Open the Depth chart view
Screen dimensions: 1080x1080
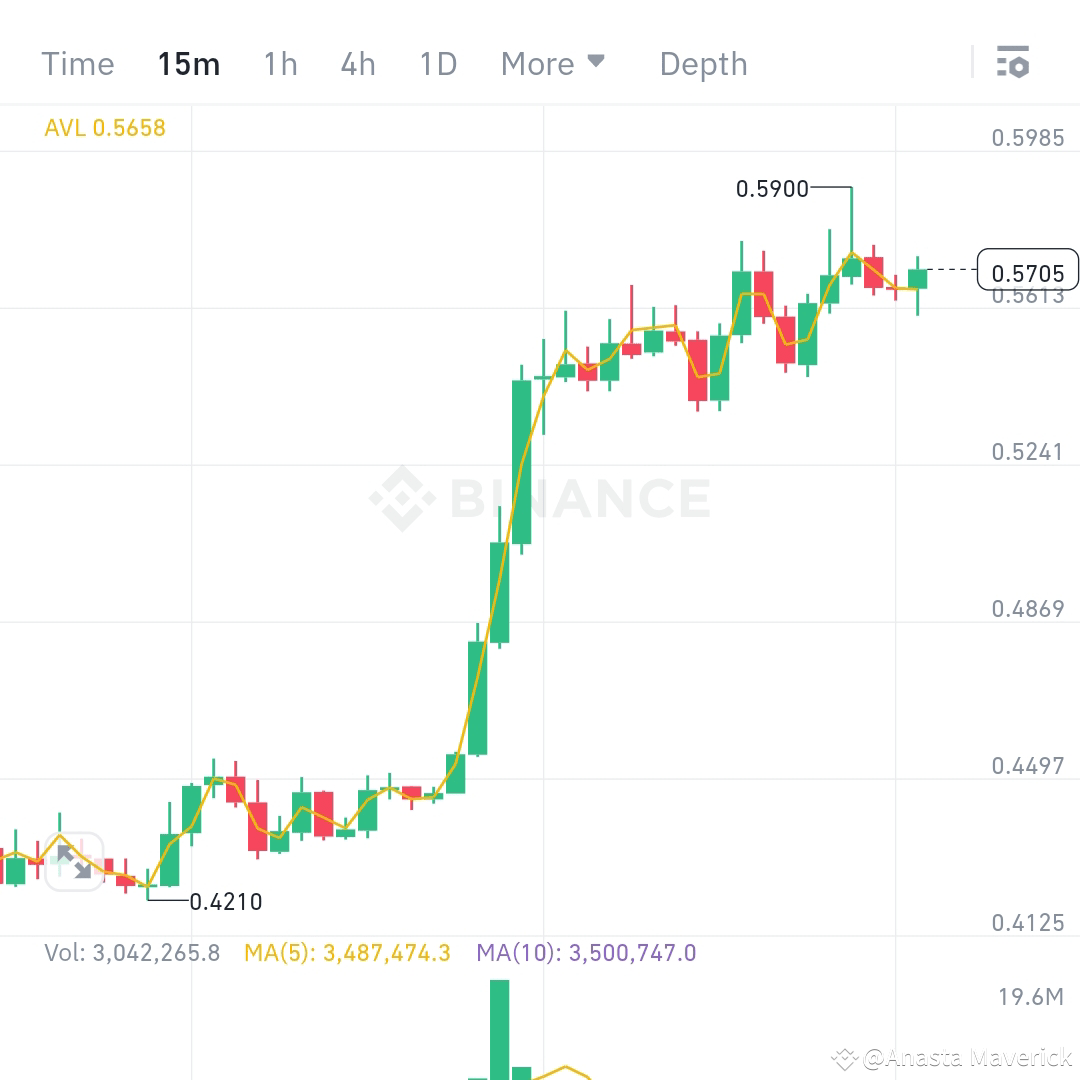[703, 63]
